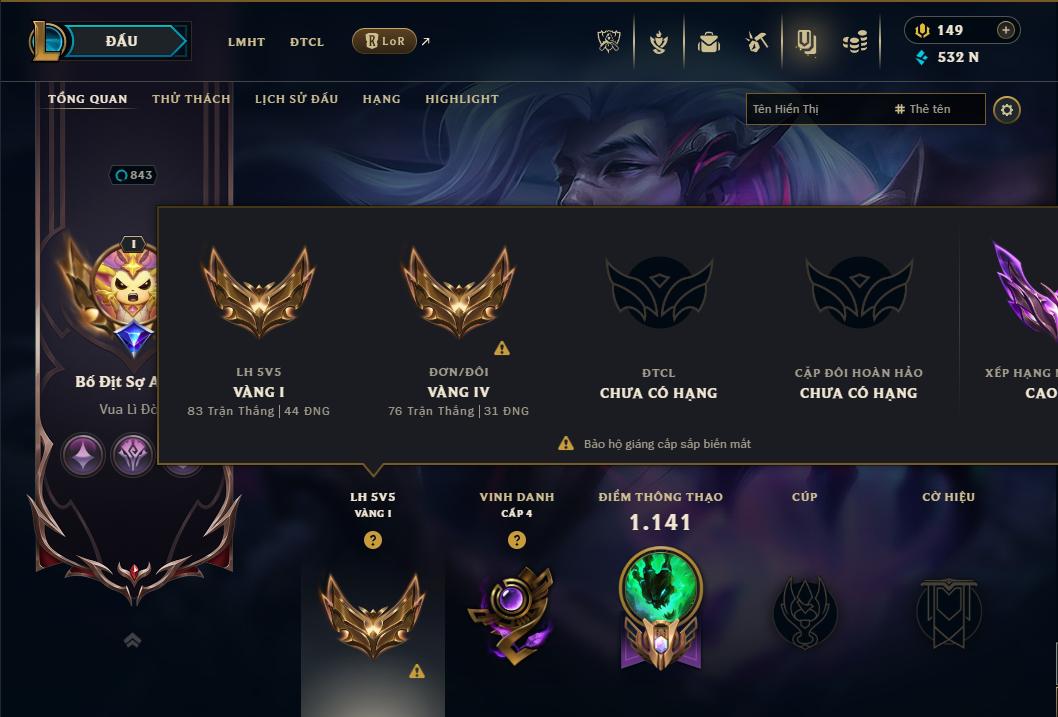The height and width of the screenshot is (717, 1058).
Task: Select the Hạng tab
Action: tap(381, 99)
